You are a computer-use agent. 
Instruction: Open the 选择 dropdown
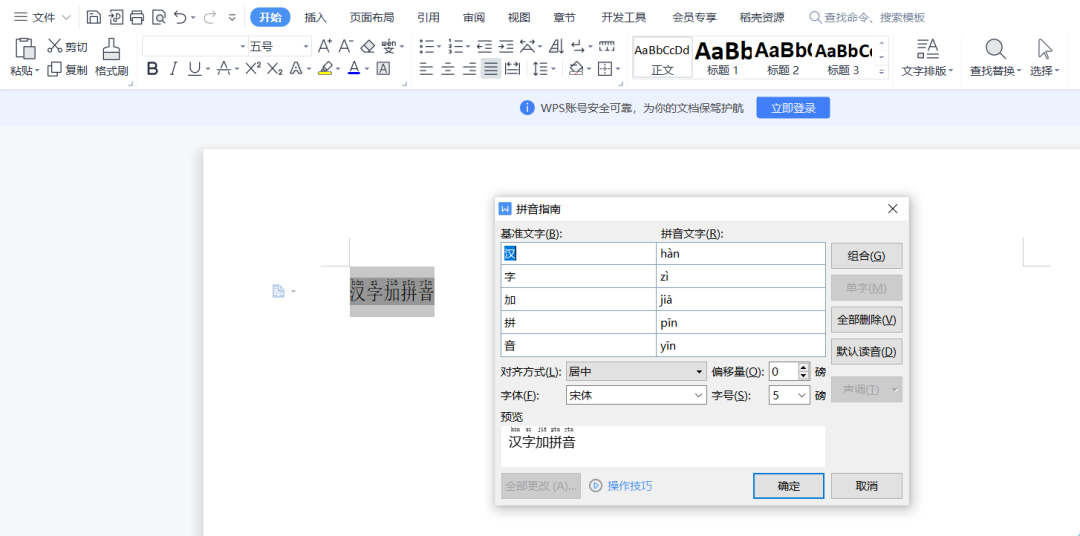click(x=1045, y=56)
